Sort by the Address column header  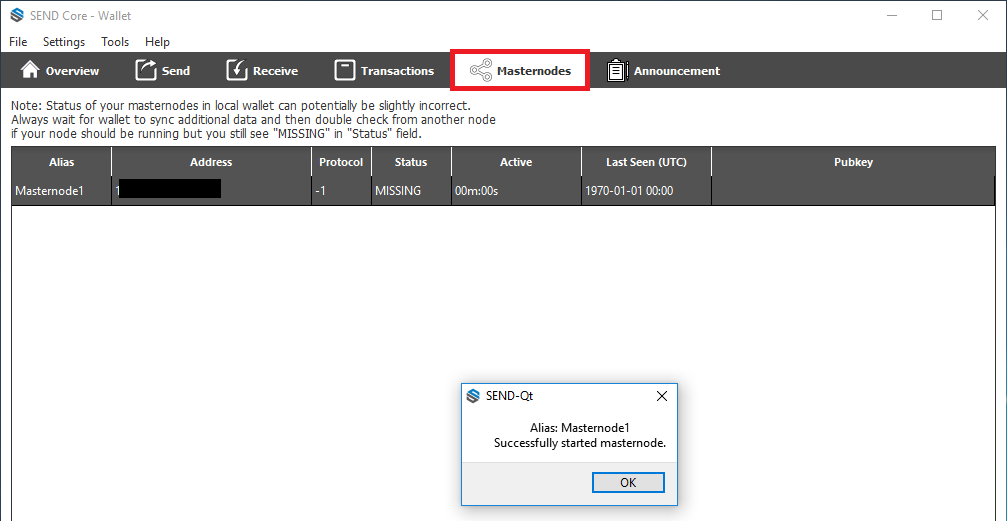click(211, 162)
